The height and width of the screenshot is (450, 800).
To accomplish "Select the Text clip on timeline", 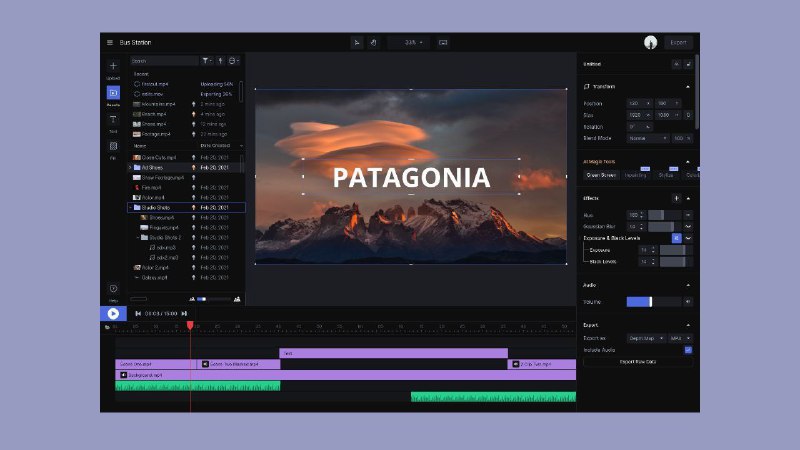I will point(393,353).
